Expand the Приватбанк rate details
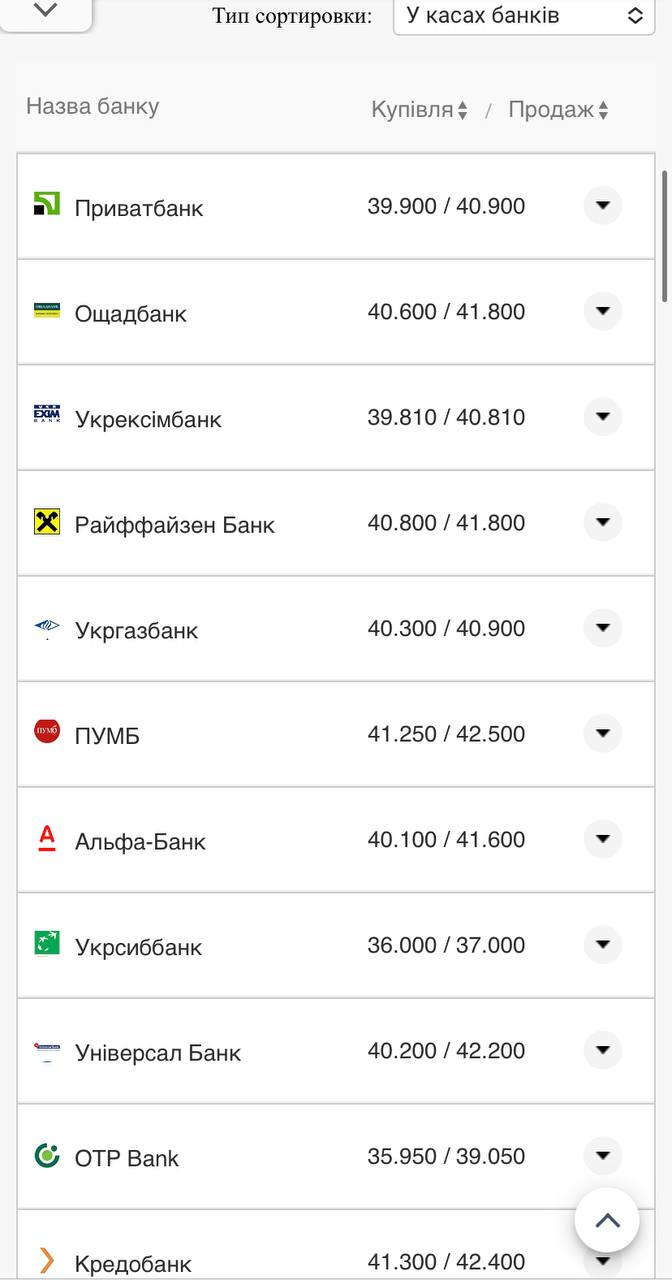Viewport: 672px width, 1280px height. [602, 206]
